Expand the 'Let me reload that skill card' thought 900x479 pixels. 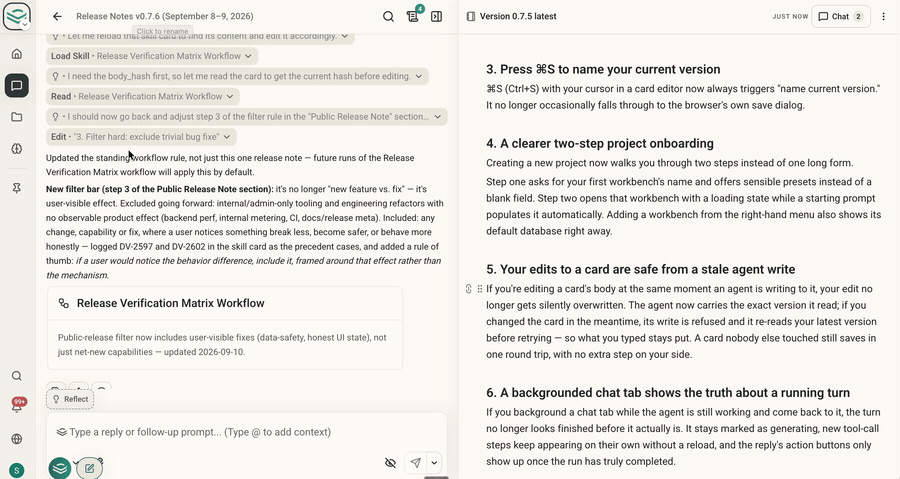click(x=344, y=36)
